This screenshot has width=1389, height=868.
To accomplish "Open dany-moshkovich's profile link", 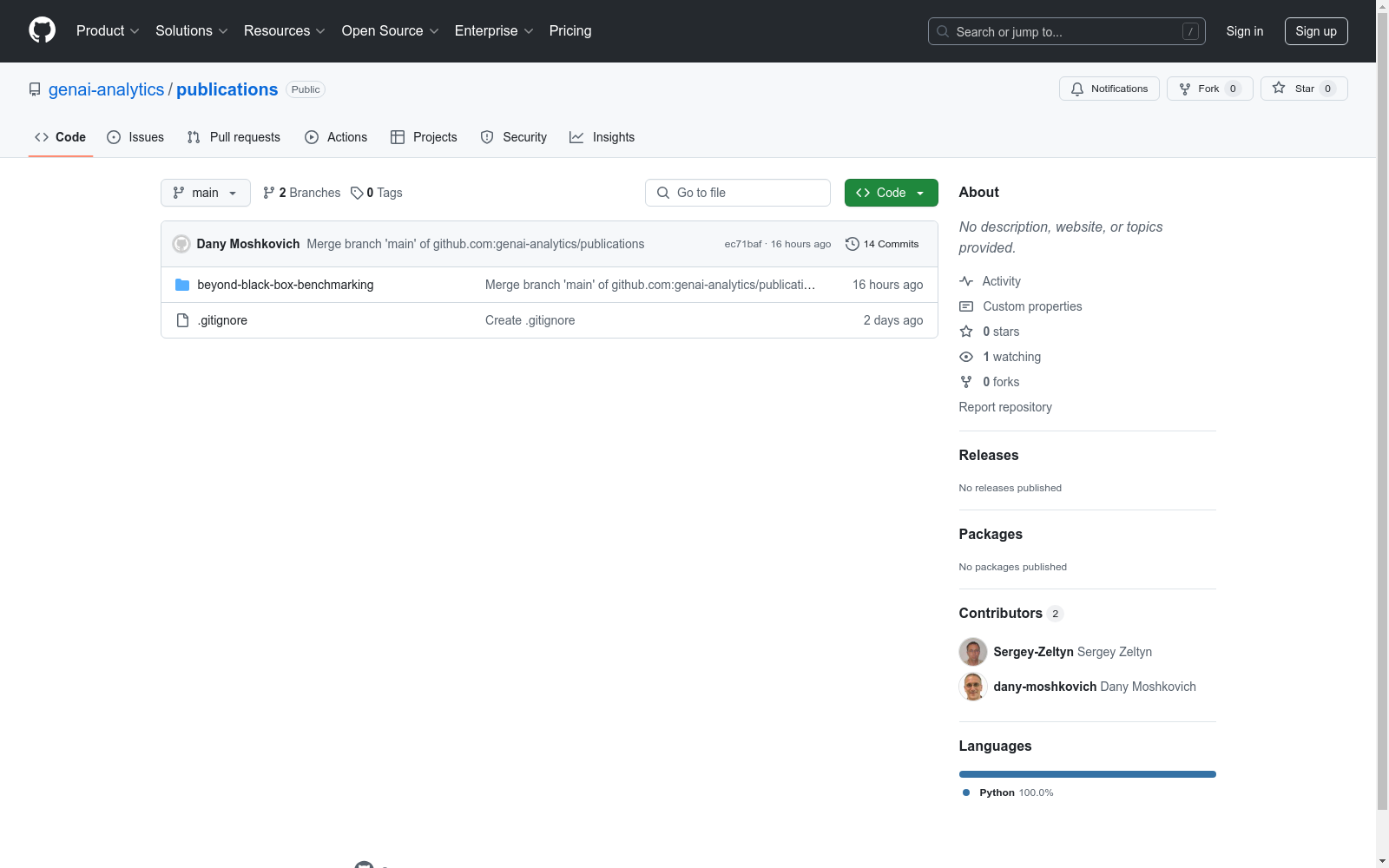I will pyautogui.click(x=1045, y=687).
